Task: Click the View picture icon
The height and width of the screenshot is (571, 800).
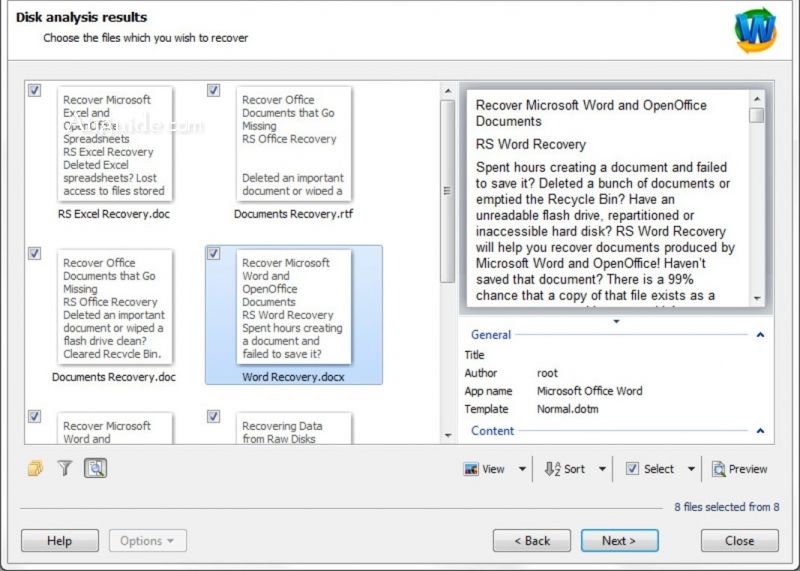Action: 471,469
